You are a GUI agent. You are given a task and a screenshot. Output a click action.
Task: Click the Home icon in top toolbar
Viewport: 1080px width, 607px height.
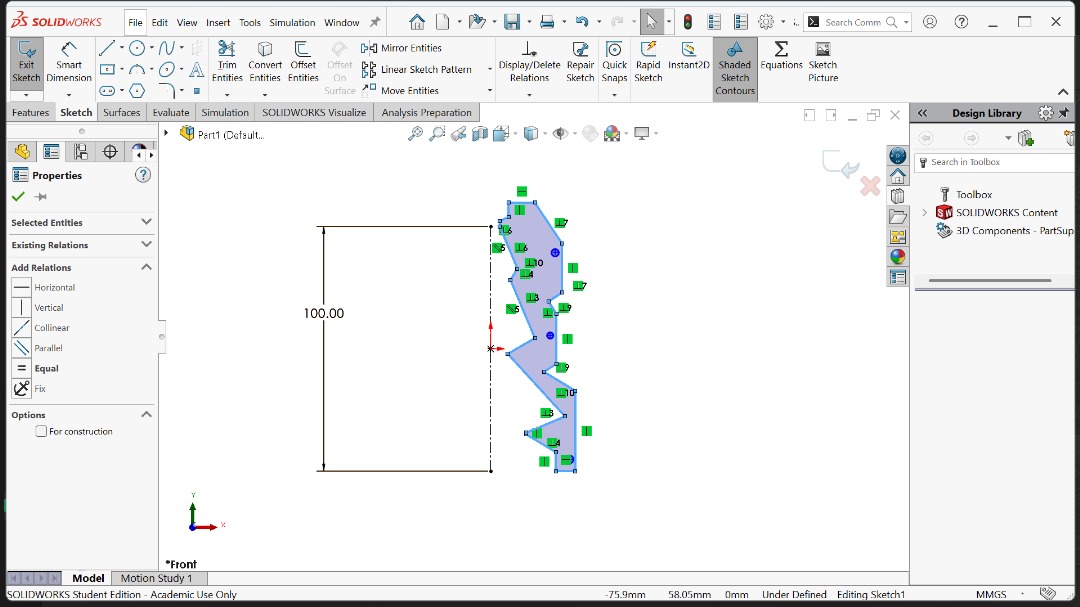pyautogui.click(x=417, y=22)
